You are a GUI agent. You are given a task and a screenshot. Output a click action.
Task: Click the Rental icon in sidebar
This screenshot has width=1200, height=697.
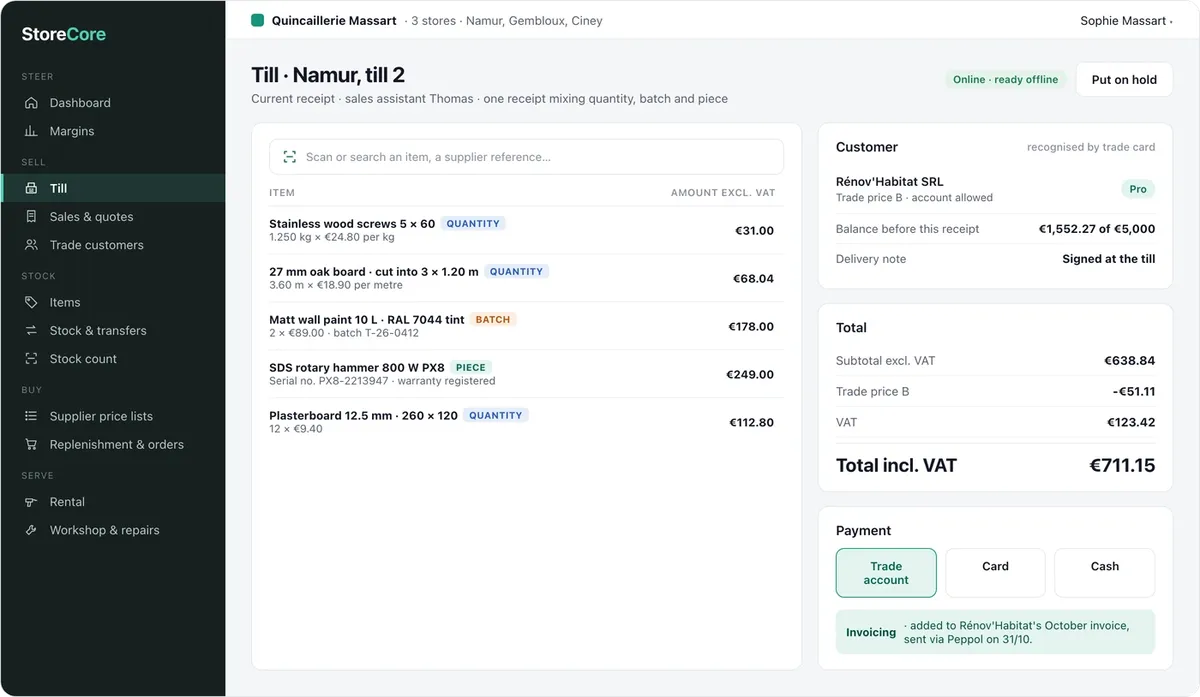(31, 502)
